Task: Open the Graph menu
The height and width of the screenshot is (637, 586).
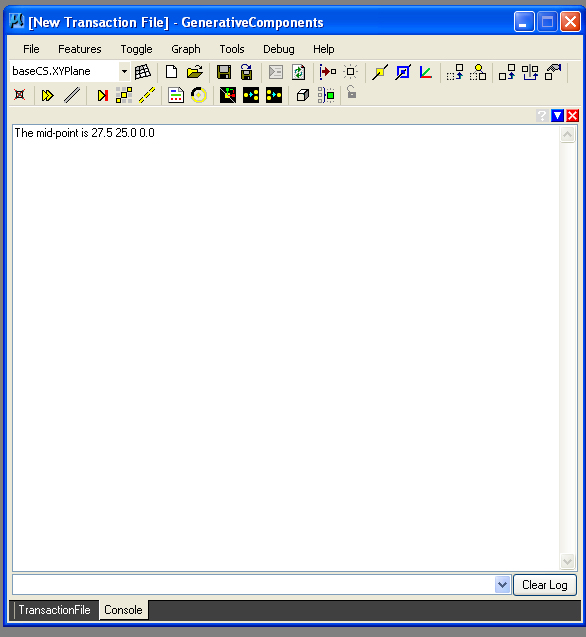Action: 186,49
